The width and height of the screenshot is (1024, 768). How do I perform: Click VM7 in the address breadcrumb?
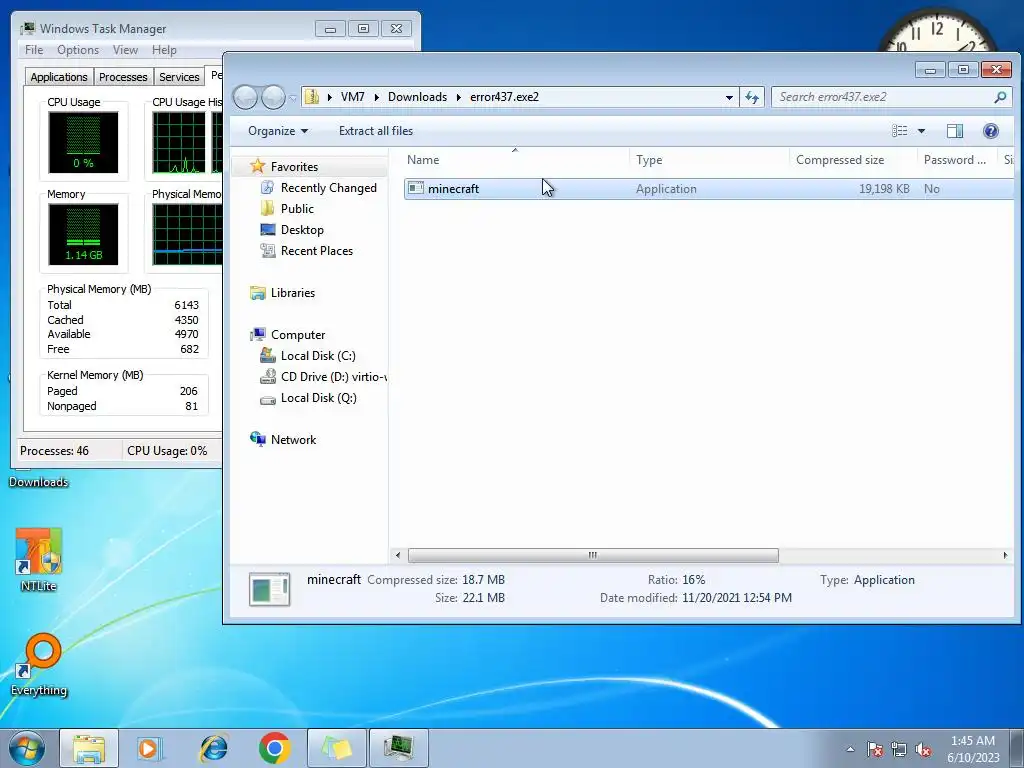(x=353, y=97)
